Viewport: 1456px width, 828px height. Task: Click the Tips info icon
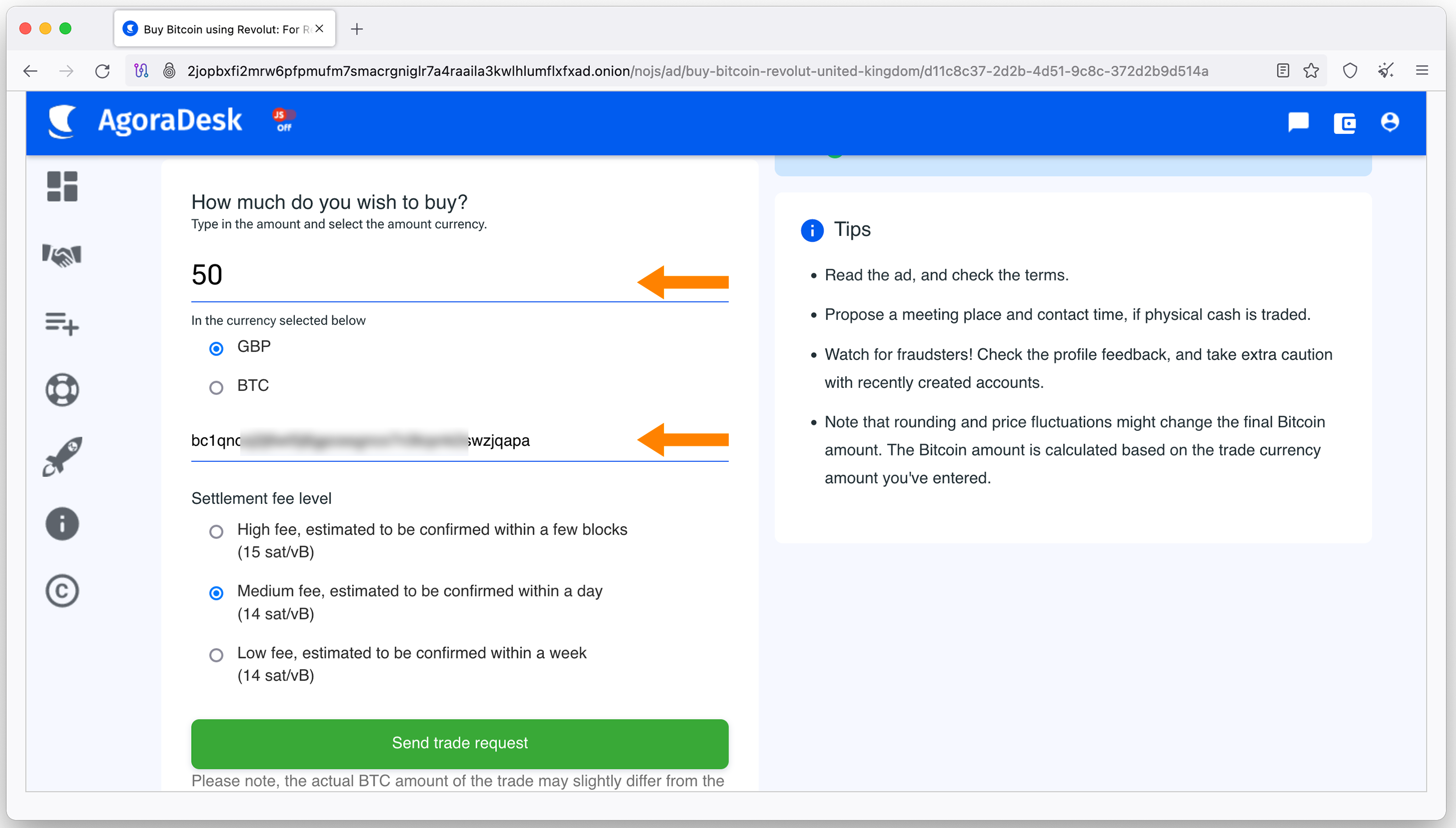pyautogui.click(x=812, y=230)
